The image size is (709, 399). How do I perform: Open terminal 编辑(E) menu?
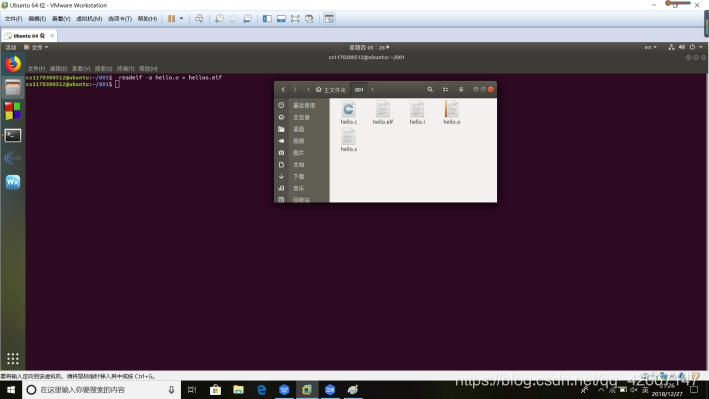[58, 69]
